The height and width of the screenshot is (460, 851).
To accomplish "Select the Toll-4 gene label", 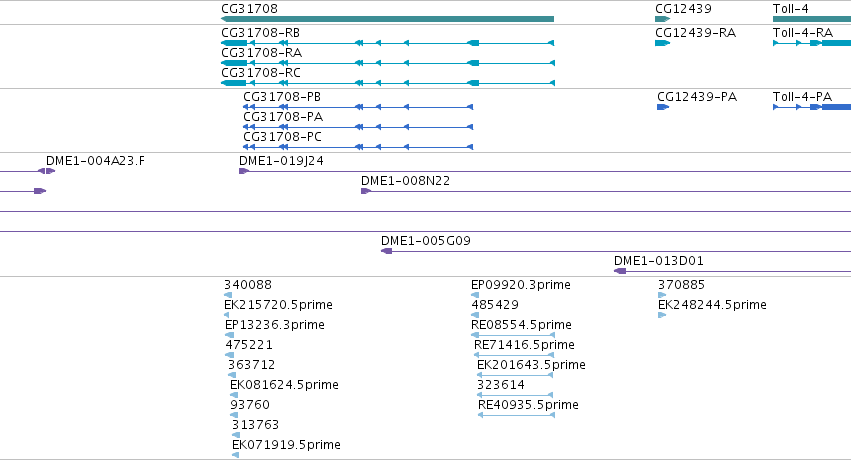I will pos(791,9).
